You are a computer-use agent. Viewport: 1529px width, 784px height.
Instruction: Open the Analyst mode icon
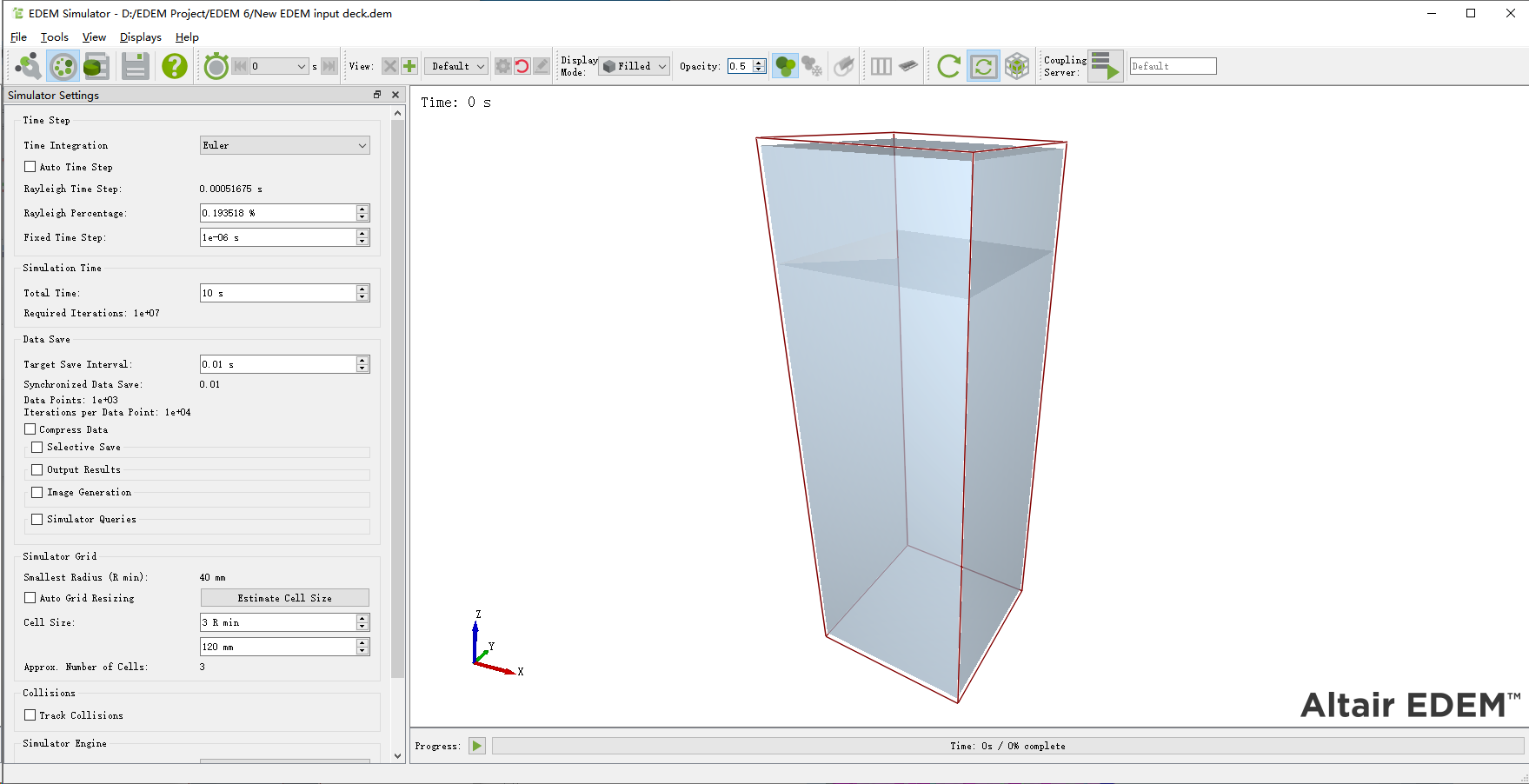(x=96, y=66)
